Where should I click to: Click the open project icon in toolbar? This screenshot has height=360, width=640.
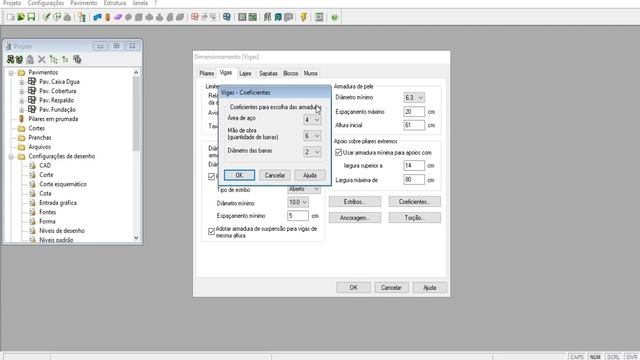[21, 17]
